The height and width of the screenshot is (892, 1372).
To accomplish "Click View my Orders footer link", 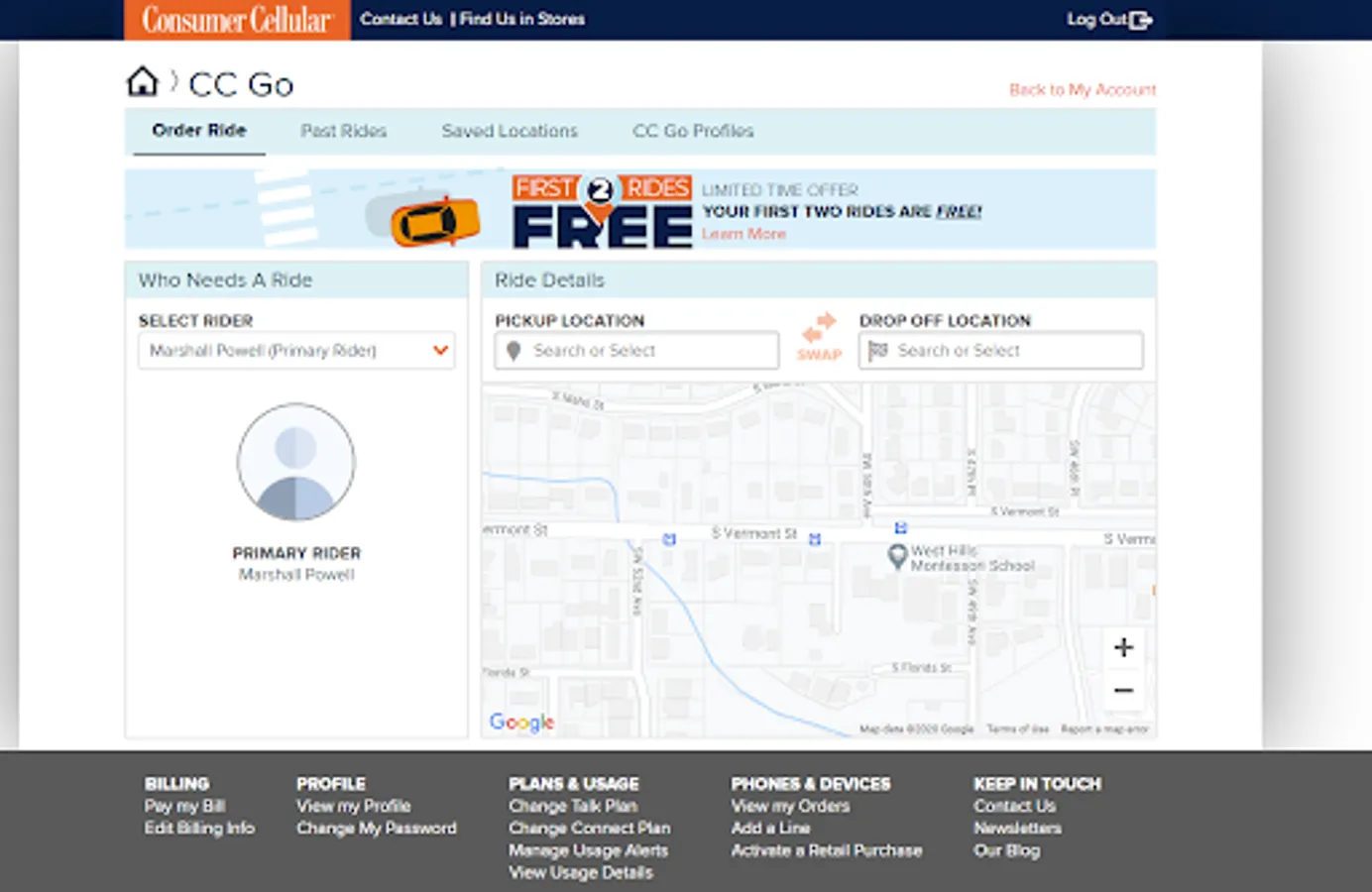I will click(x=790, y=806).
